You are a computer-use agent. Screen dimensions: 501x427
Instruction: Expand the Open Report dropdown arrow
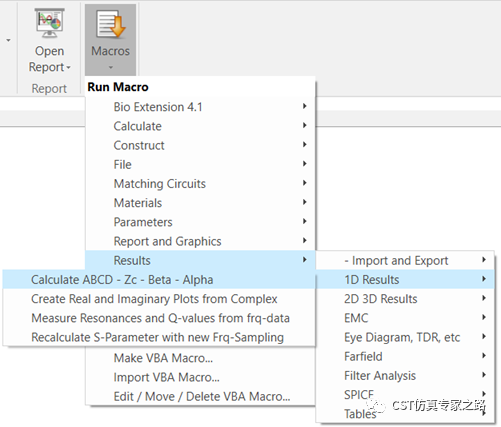[68, 68]
